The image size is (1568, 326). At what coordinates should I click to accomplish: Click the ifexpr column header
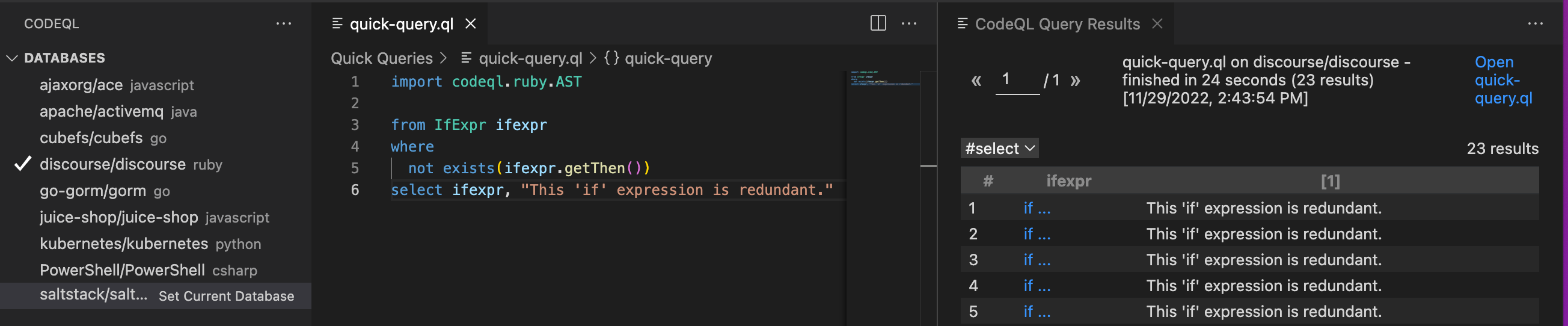tap(1068, 181)
